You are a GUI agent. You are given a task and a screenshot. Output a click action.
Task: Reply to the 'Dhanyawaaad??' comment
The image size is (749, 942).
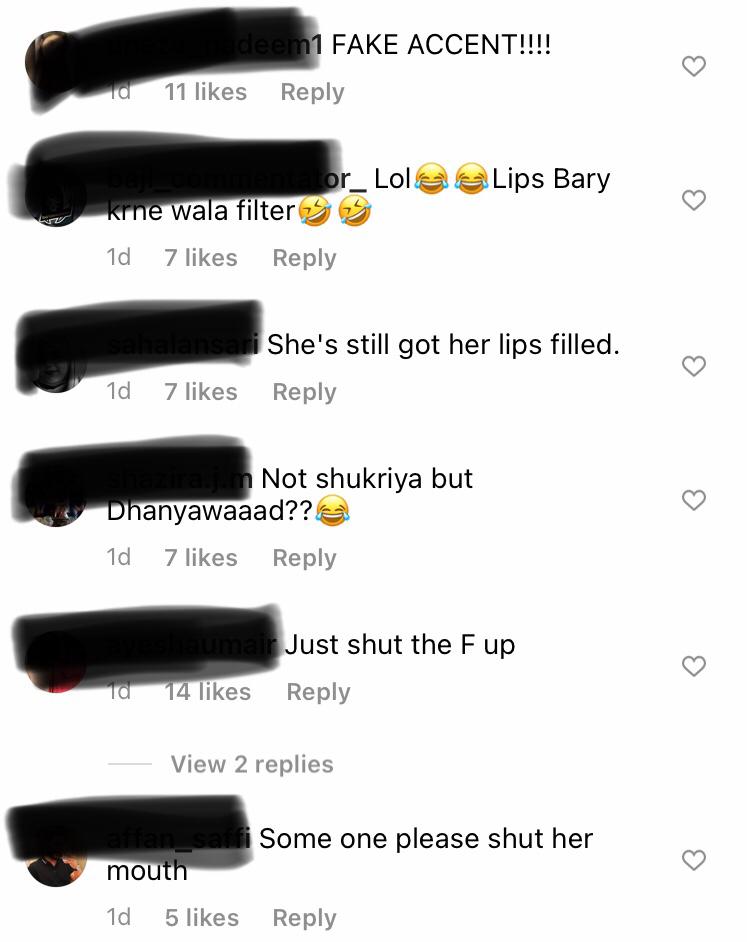point(304,558)
